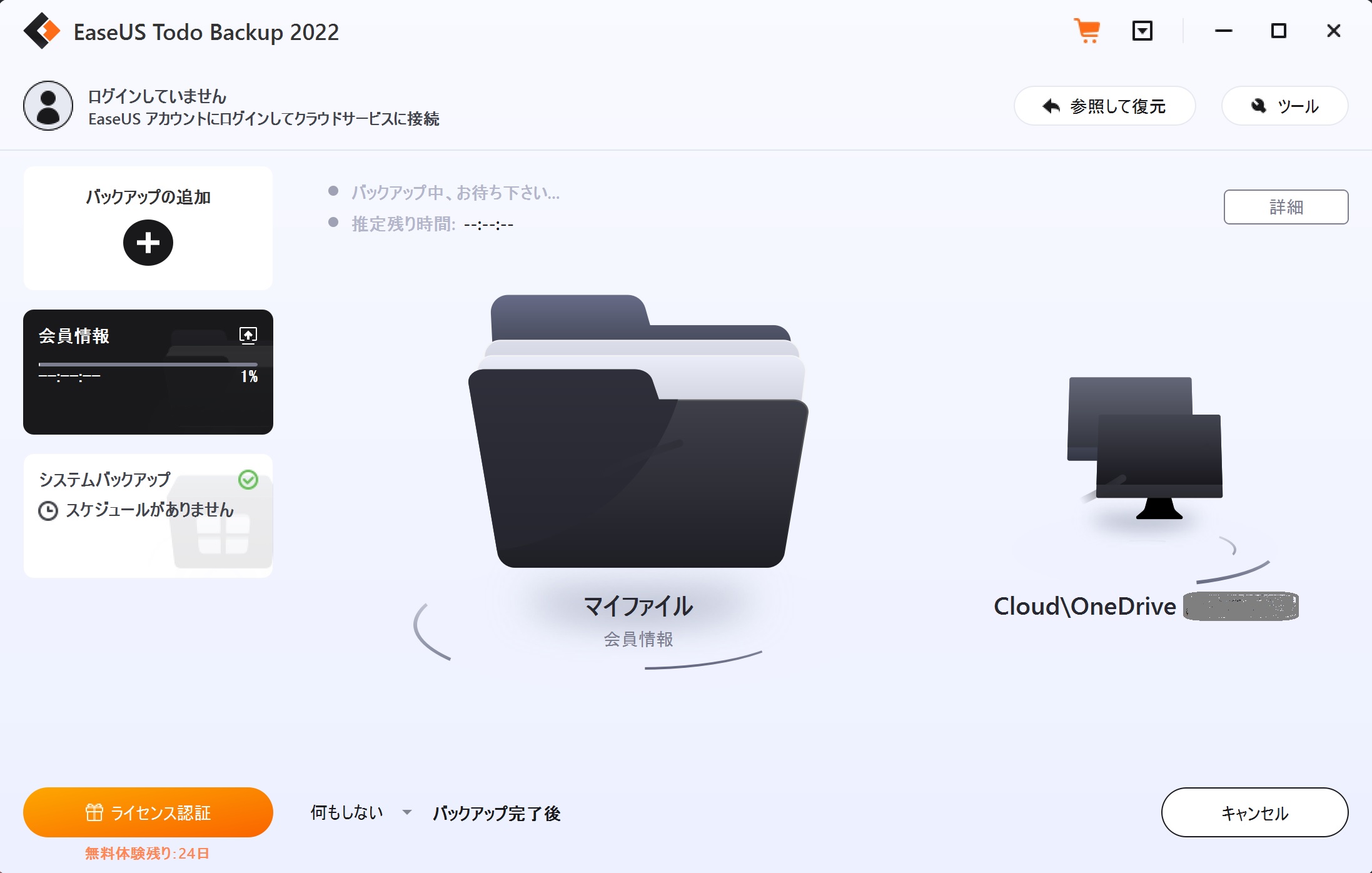Screen dimensions: 1372x873
Task: Click EaseUS アカウント login description text
Action: pos(264,119)
